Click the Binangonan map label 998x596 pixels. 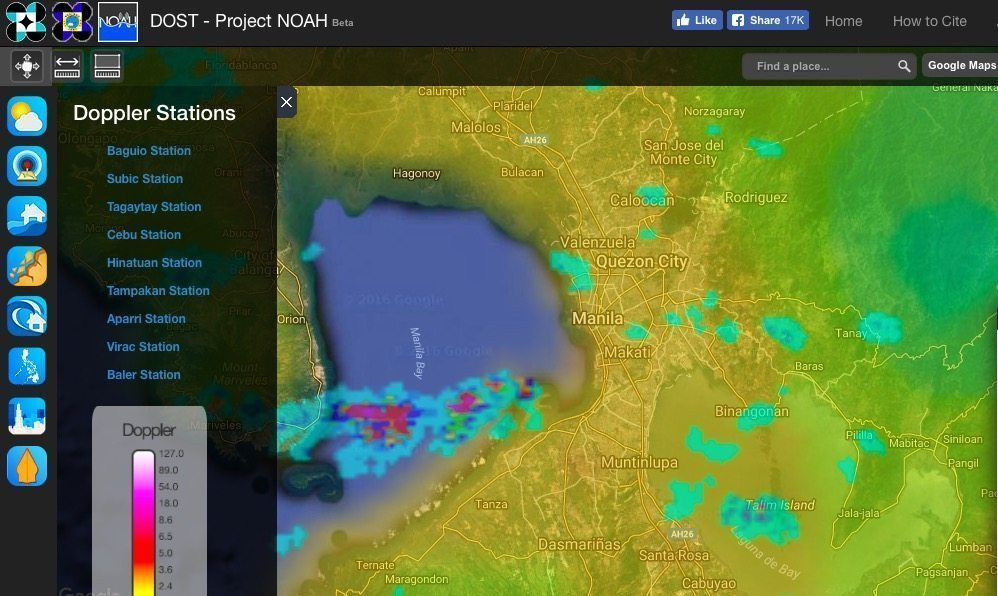click(x=752, y=411)
